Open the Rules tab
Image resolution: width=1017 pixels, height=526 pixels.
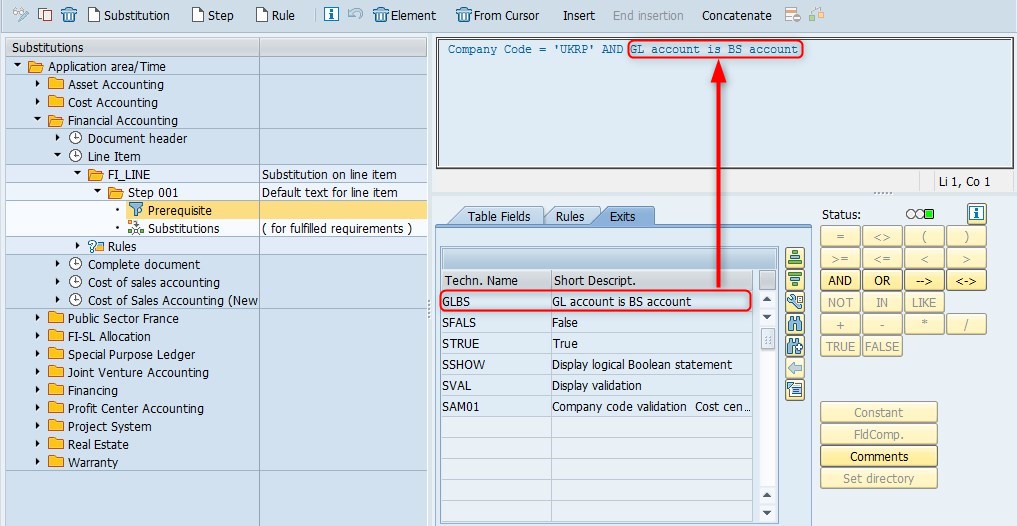pos(569,216)
